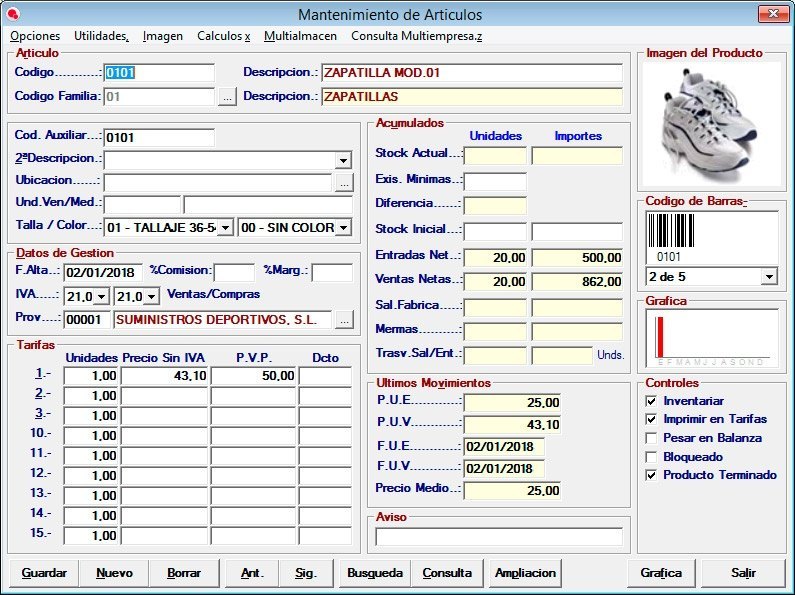795x595 pixels.
Task: Click the Aviso text field
Action: point(498,537)
